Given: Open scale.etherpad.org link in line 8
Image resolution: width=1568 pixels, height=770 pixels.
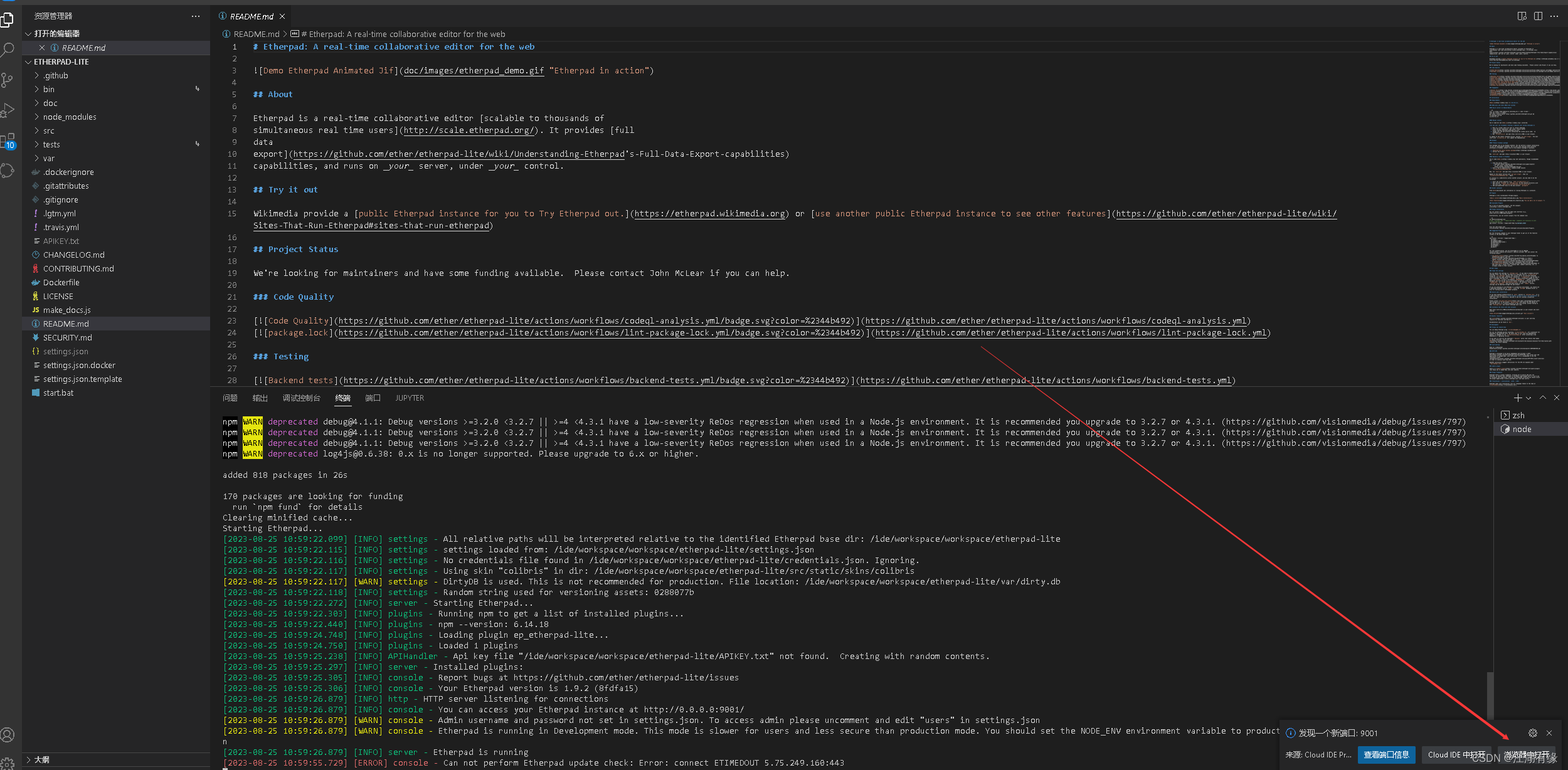Looking at the screenshot, I should point(469,130).
